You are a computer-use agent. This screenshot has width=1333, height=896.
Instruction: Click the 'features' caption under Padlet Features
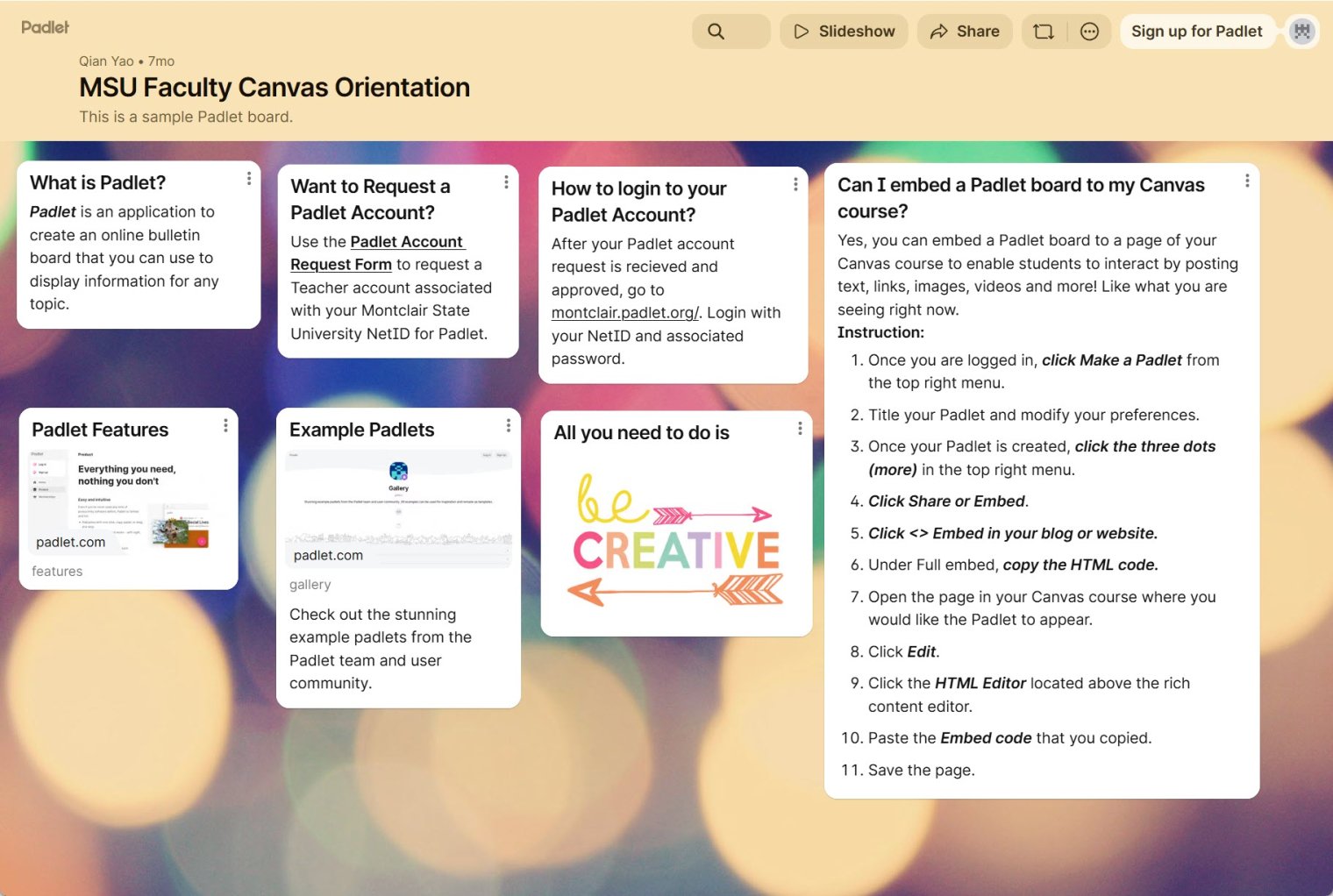pos(57,572)
